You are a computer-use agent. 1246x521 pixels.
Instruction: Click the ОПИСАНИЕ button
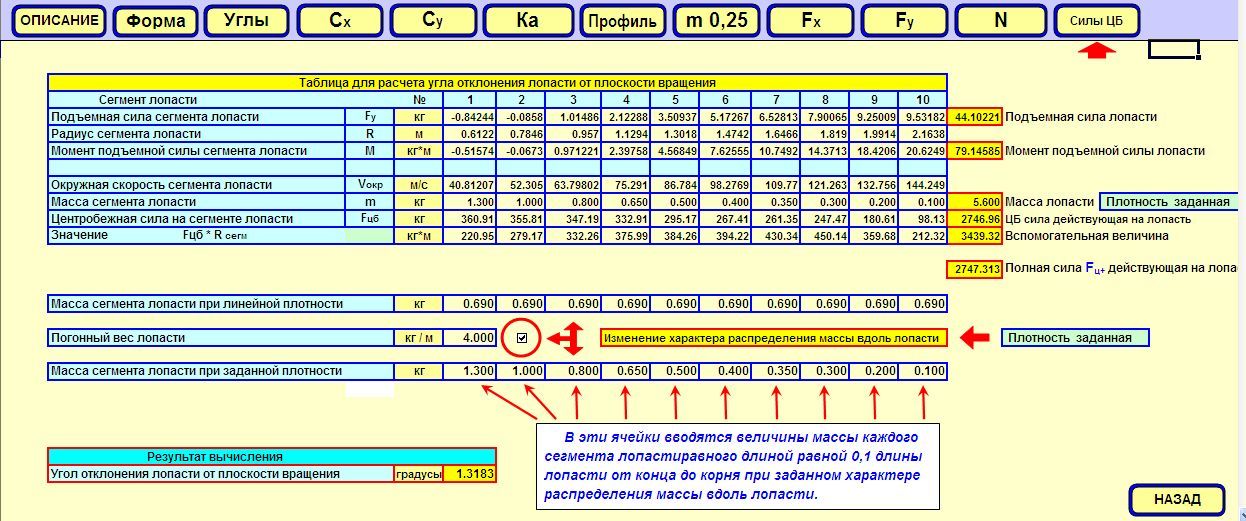pos(60,21)
